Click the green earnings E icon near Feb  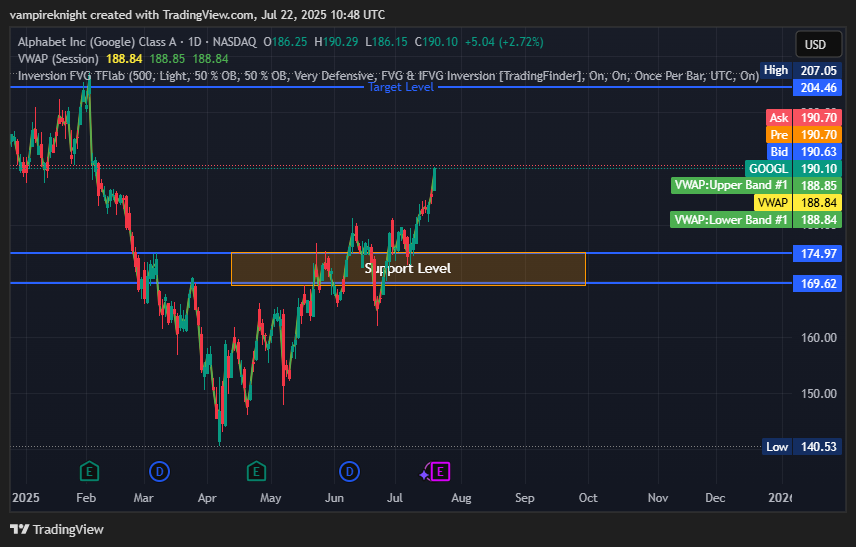pos(89,471)
